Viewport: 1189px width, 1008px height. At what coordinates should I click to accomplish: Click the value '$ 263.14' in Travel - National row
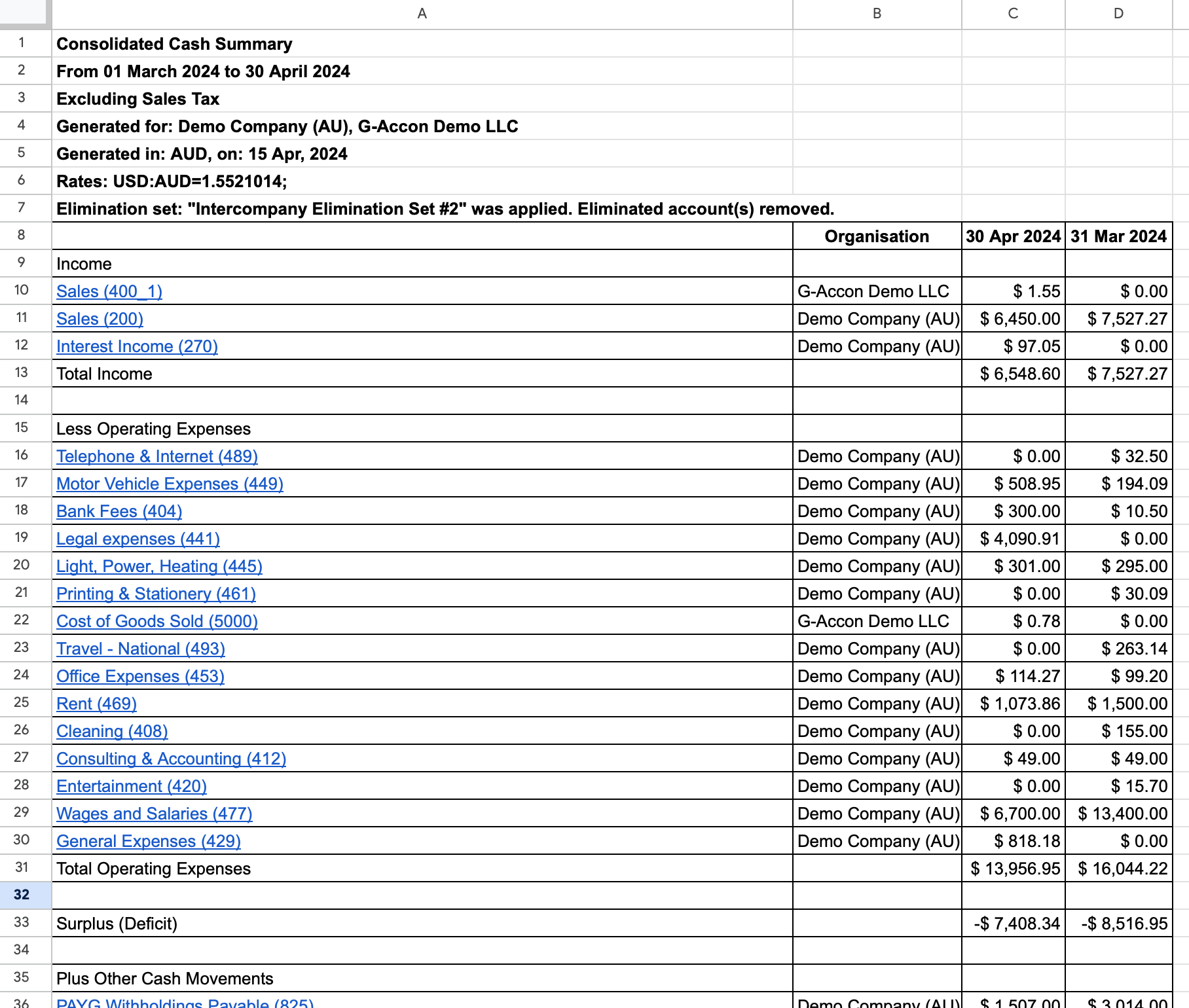(x=1119, y=649)
